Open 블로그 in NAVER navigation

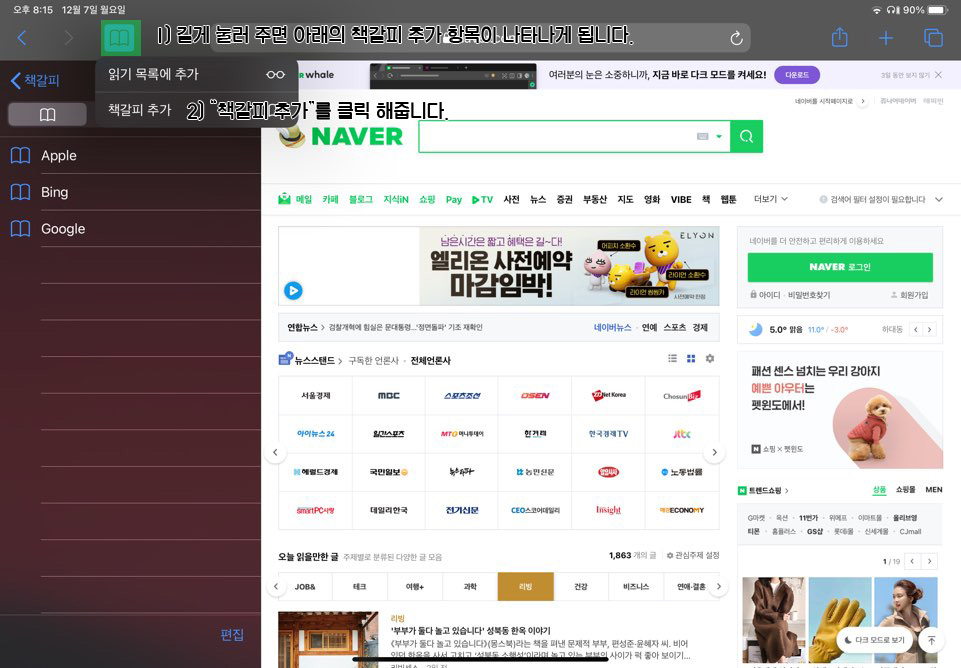pyautogui.click(x=361, y=199)
